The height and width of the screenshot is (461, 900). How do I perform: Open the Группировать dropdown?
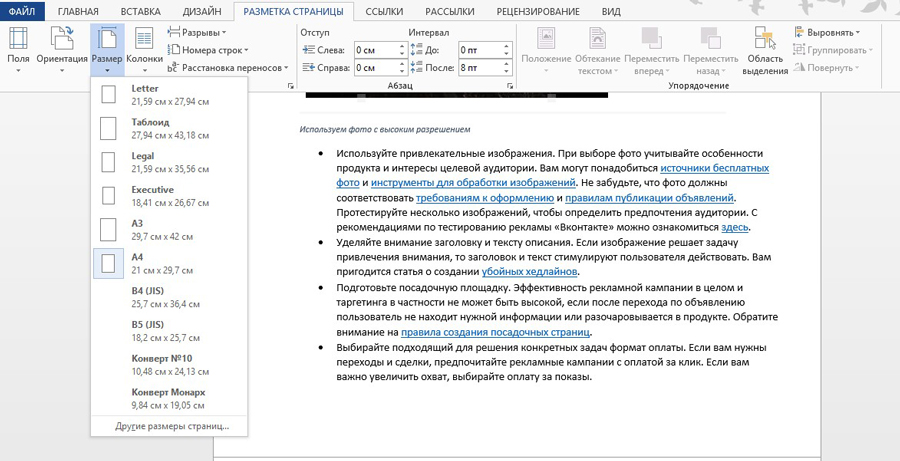coord(833,50)
